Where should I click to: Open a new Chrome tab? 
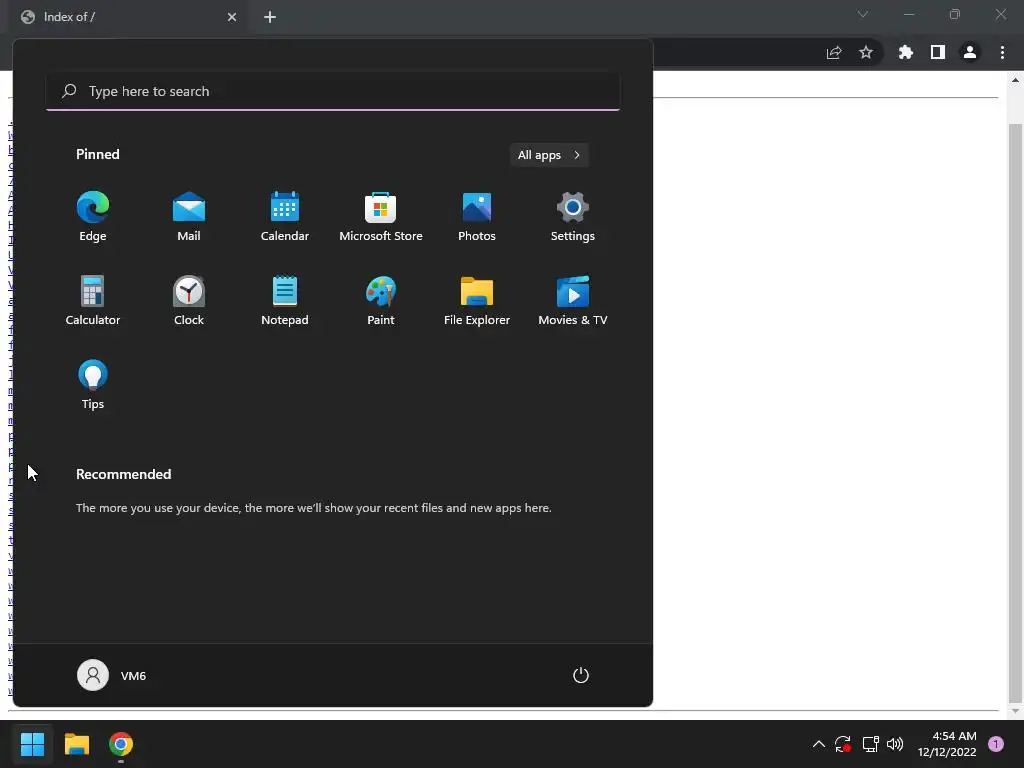point(270,17)
